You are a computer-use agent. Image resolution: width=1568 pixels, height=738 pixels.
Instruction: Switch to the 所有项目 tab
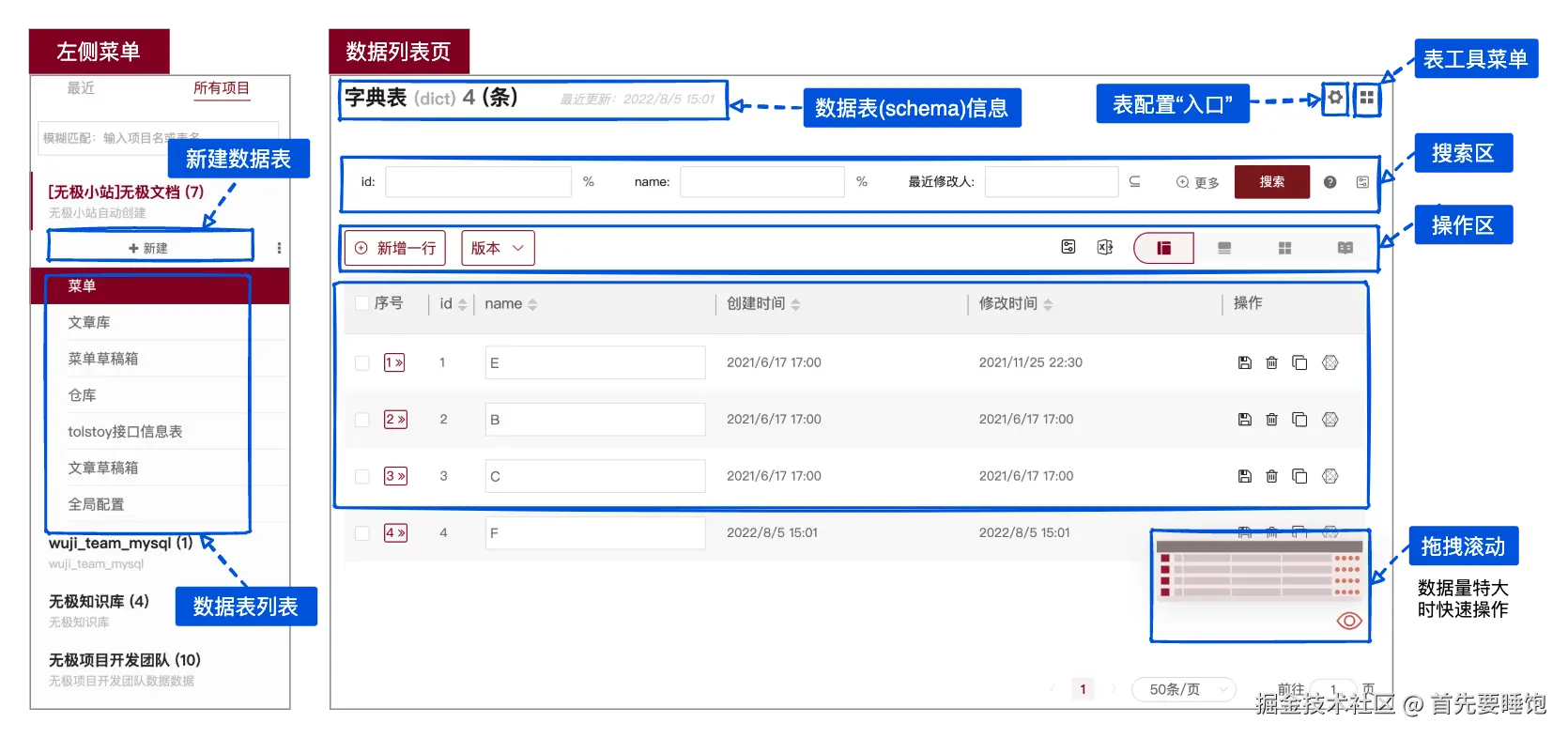coord(222,88)
